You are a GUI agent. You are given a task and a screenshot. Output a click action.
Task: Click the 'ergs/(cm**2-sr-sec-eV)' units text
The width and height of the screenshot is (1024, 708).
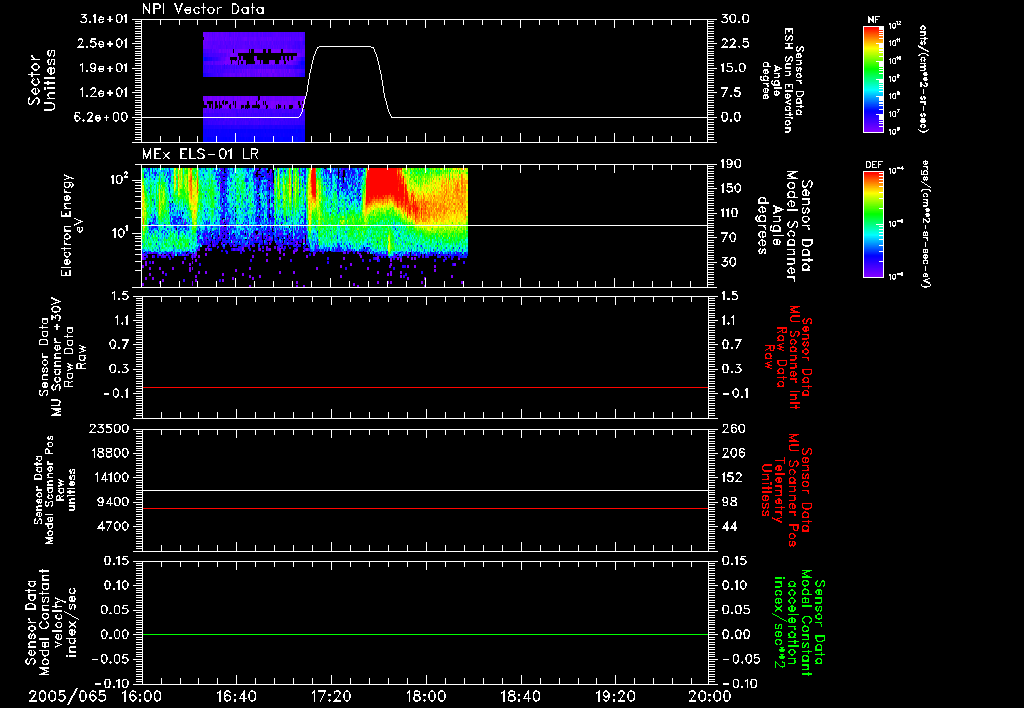(925, 223)
